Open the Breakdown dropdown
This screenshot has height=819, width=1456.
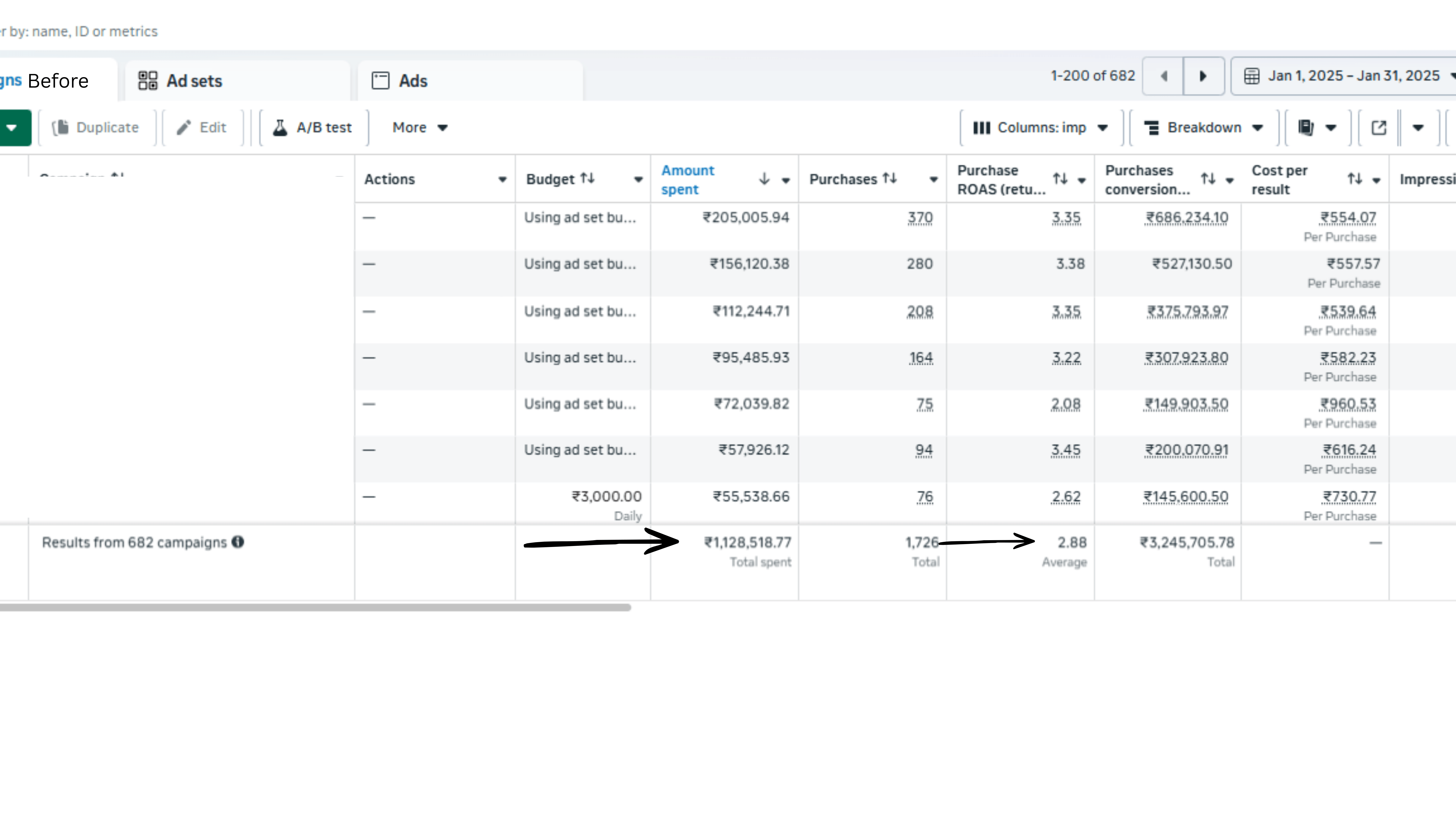pos(1203,128)
